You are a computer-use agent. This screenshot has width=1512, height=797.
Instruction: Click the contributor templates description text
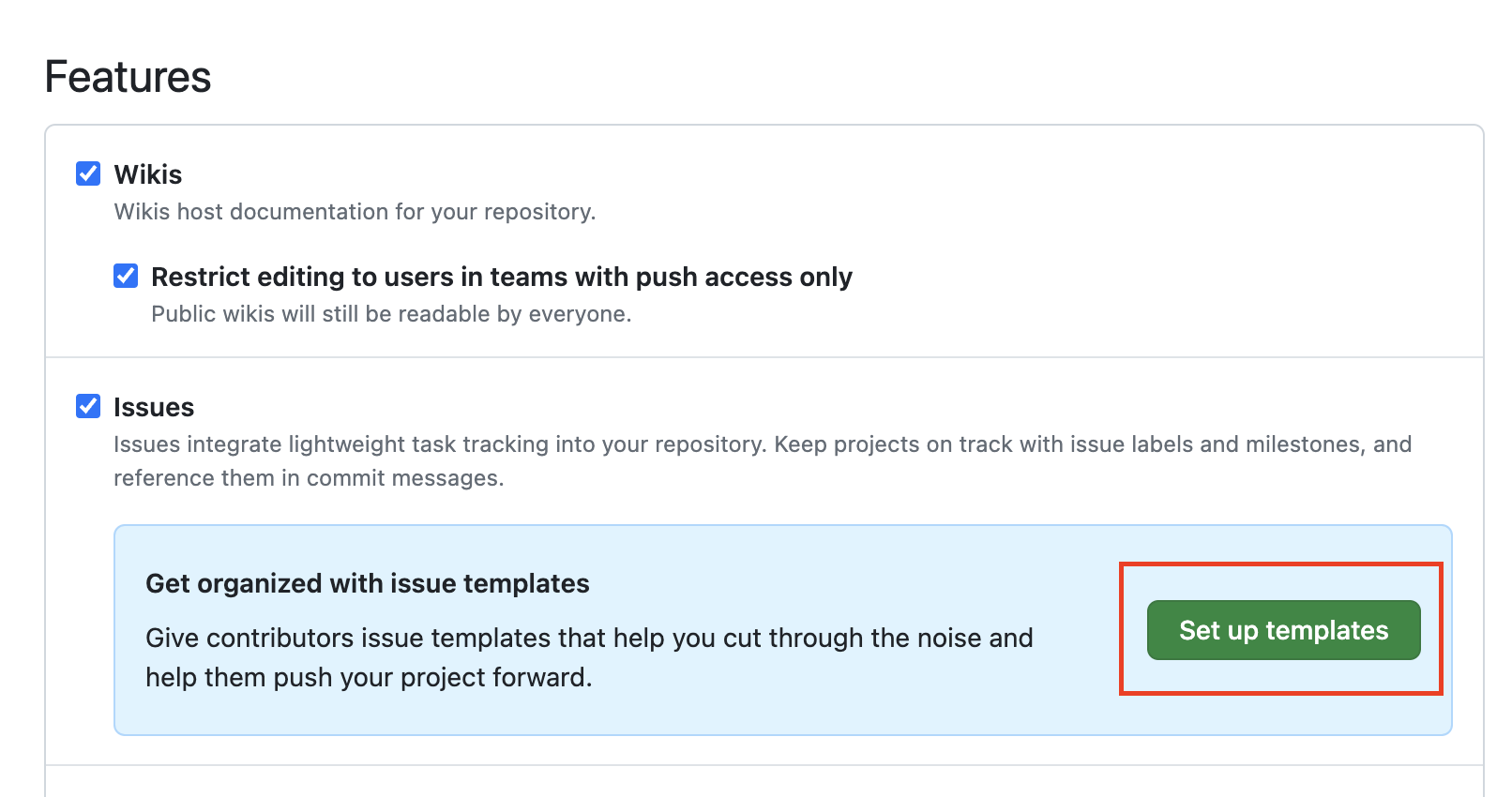[x=589, y=656]
